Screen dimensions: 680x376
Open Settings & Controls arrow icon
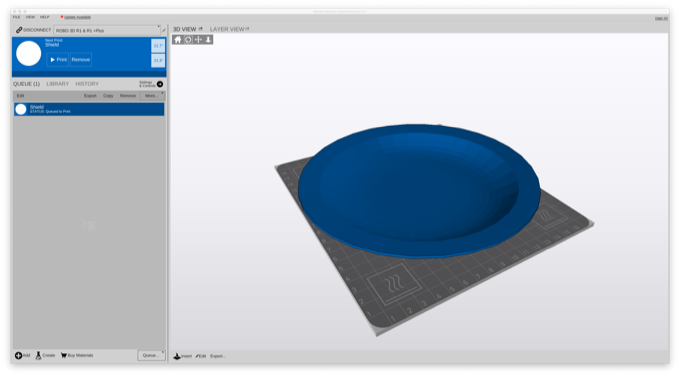tap(160, 84)
